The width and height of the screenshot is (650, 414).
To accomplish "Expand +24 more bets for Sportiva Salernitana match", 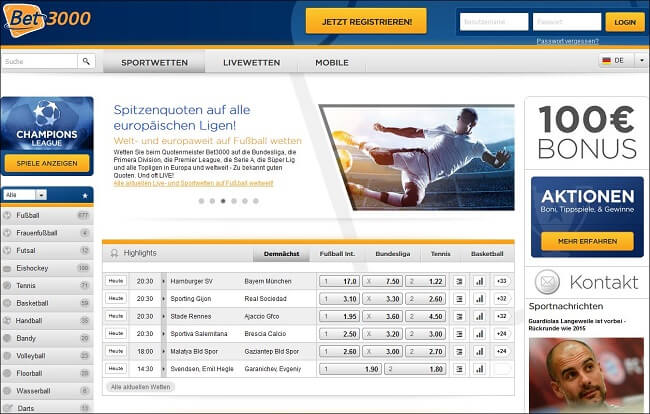I will coord(502,334).
